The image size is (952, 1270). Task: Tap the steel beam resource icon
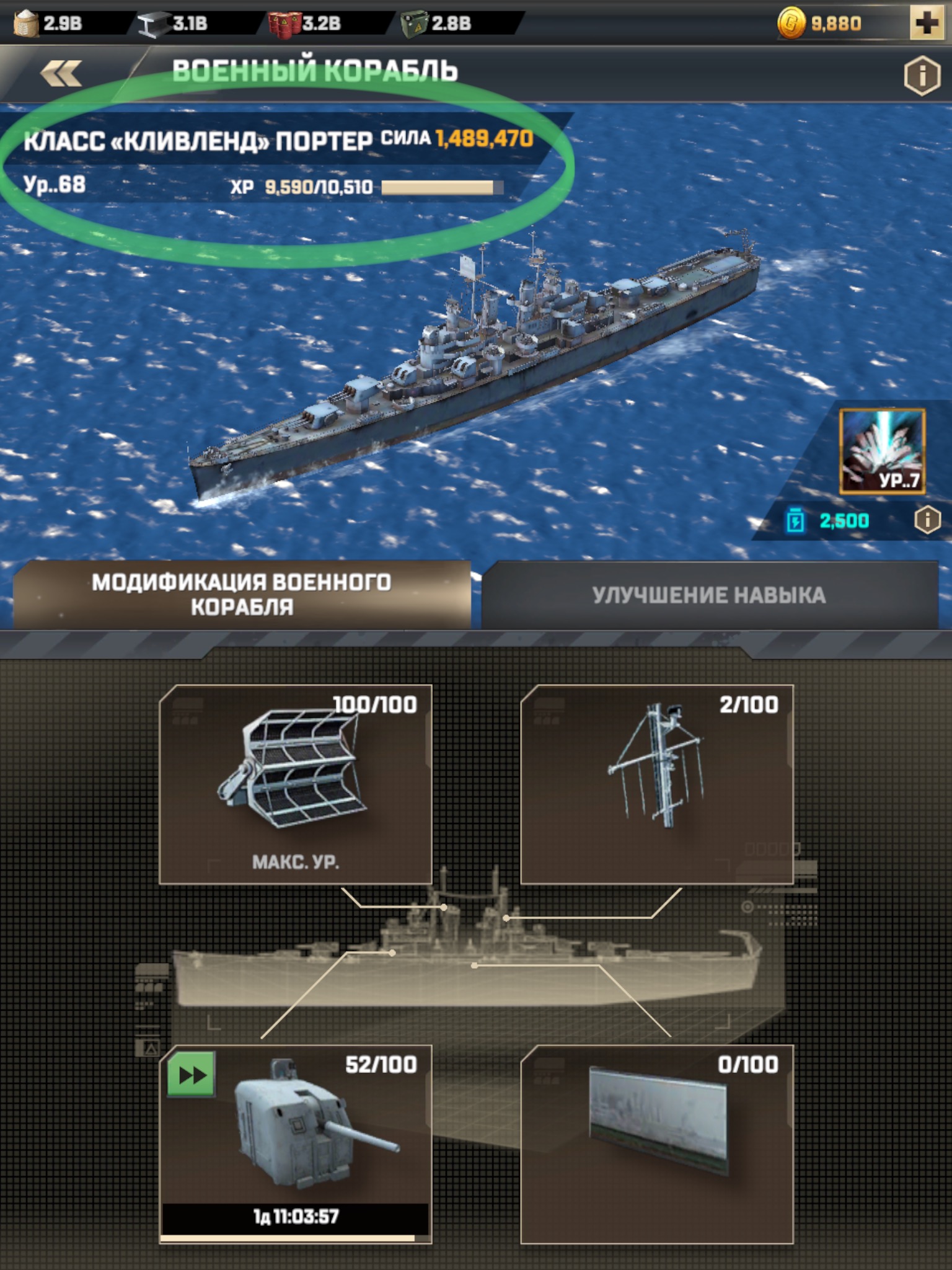pos(151,24)
